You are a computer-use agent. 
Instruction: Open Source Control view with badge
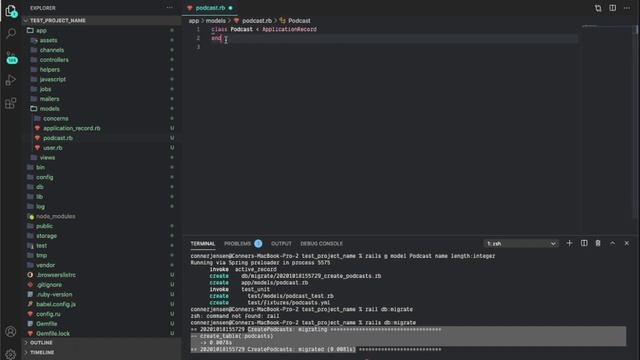click(x=11, y=58)
